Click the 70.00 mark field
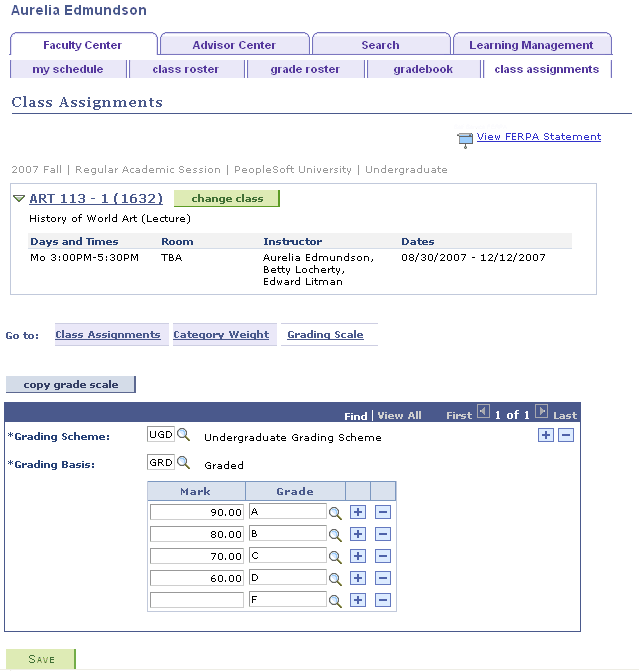The height and width of the screenshot is (671, 639). coord(197,556)
